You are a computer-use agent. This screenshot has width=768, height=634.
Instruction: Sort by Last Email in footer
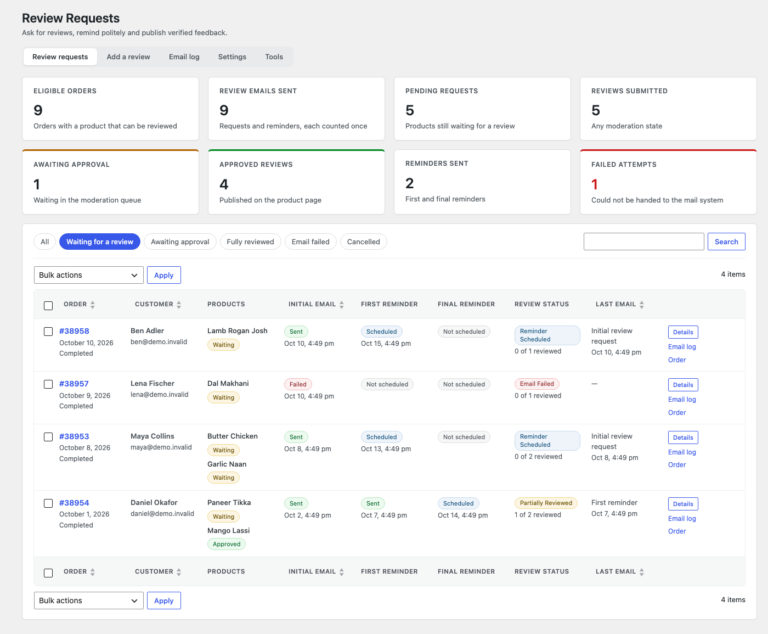click(620, 572)
